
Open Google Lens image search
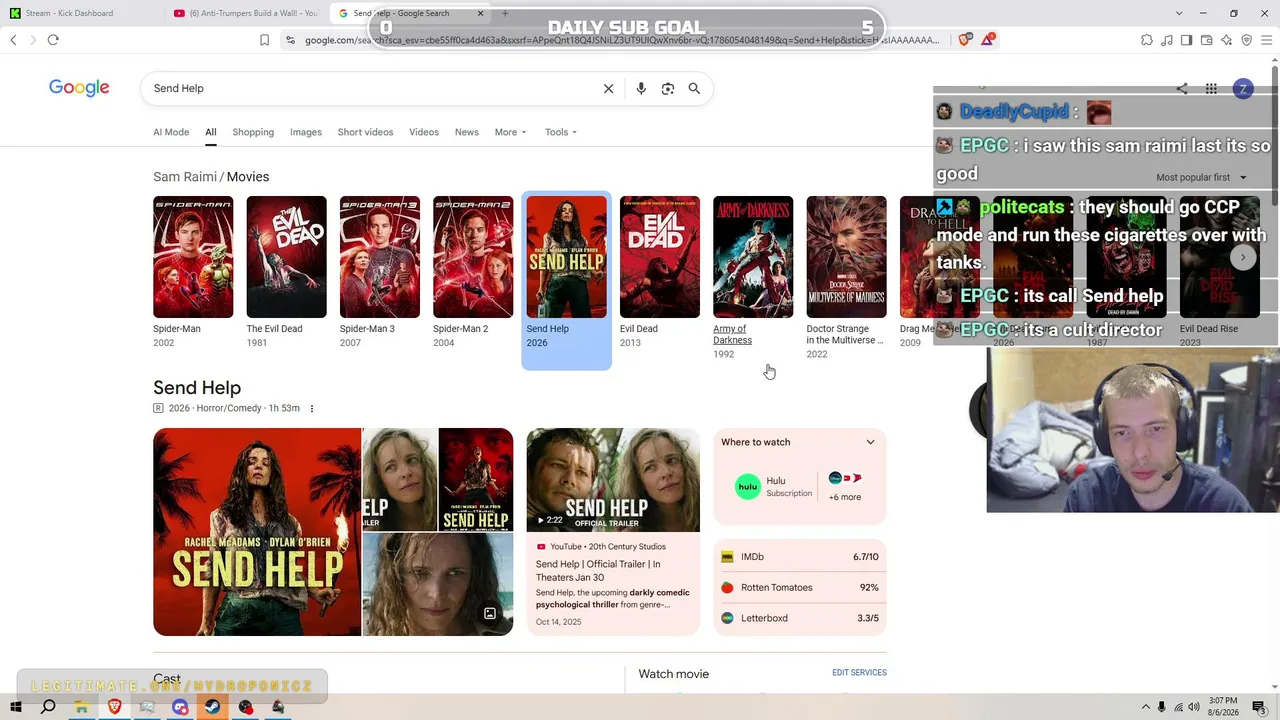[668, 88]
